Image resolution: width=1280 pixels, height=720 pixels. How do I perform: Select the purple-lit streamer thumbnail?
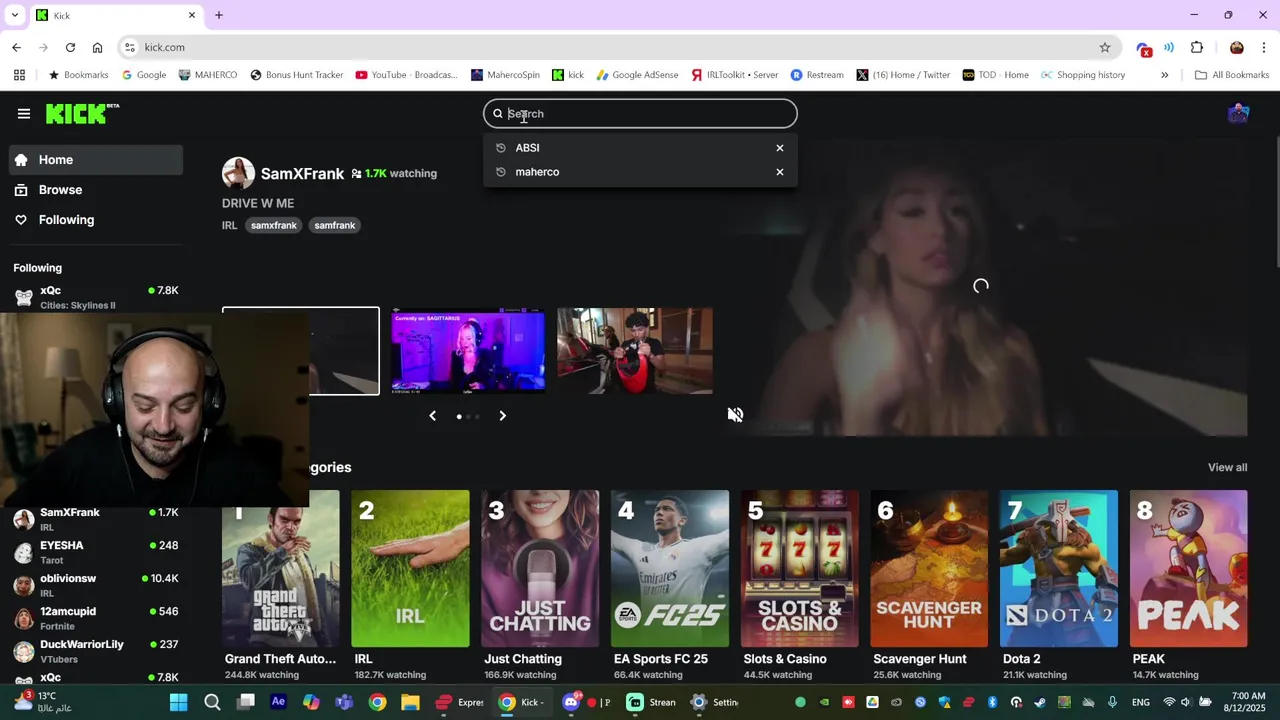click(468, 351)
